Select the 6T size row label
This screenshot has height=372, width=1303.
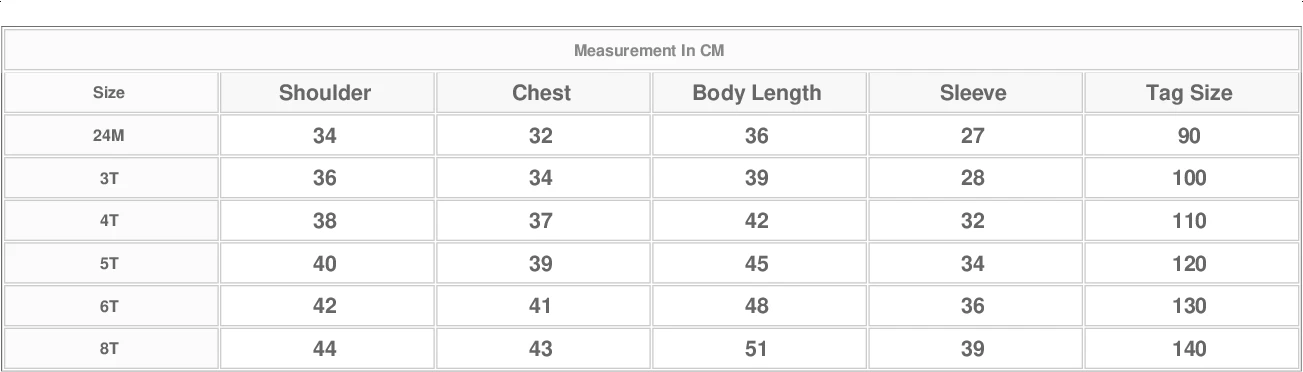pyautogui.click(x=109, y=306)
